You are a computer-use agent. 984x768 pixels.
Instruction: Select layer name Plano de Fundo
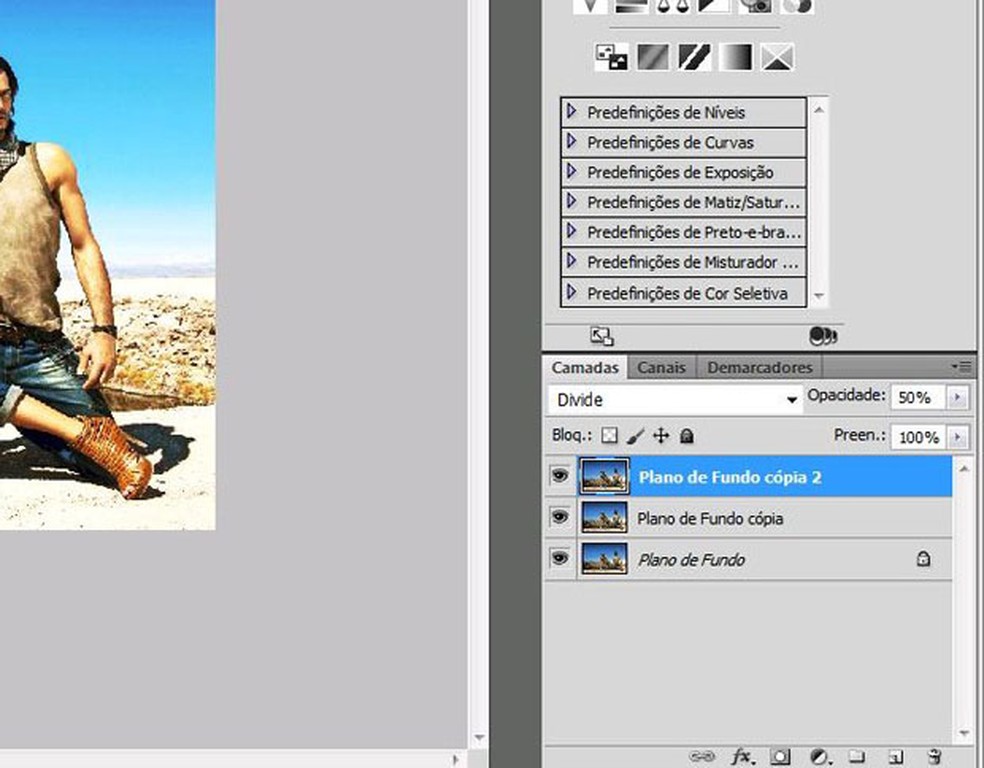(x=691, y=560)
